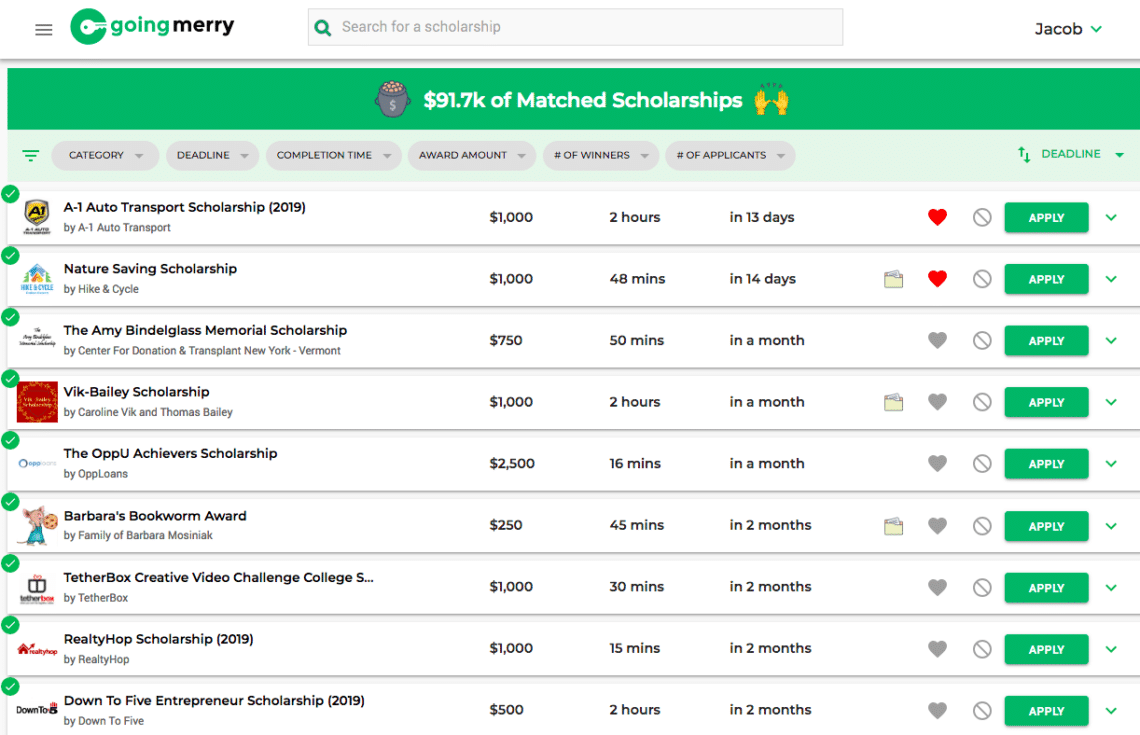The height and width of the screenshot is (735, 1140).
Task: Click the folder icon on Nature Saving Scholarship row
Action: pos(894,279)
